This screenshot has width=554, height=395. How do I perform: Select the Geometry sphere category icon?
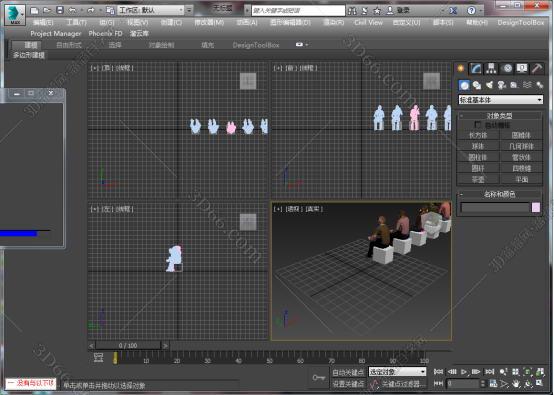pyautogui.click(x=464, y=85)
